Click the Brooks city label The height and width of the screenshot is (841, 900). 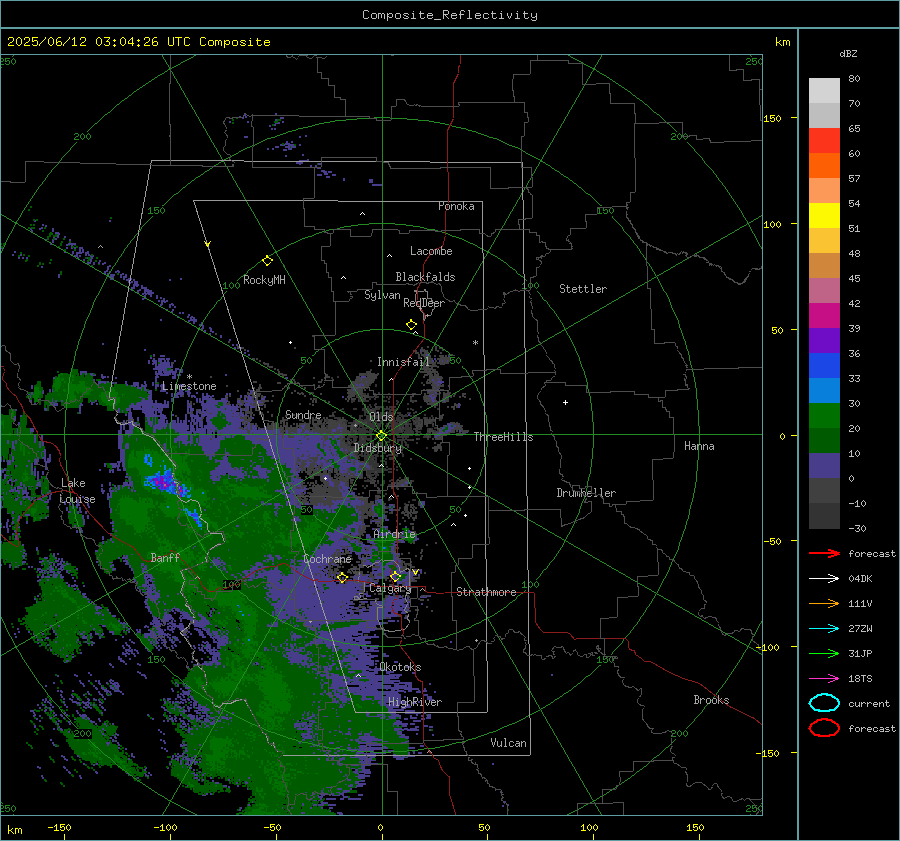(x=711, y=700)
